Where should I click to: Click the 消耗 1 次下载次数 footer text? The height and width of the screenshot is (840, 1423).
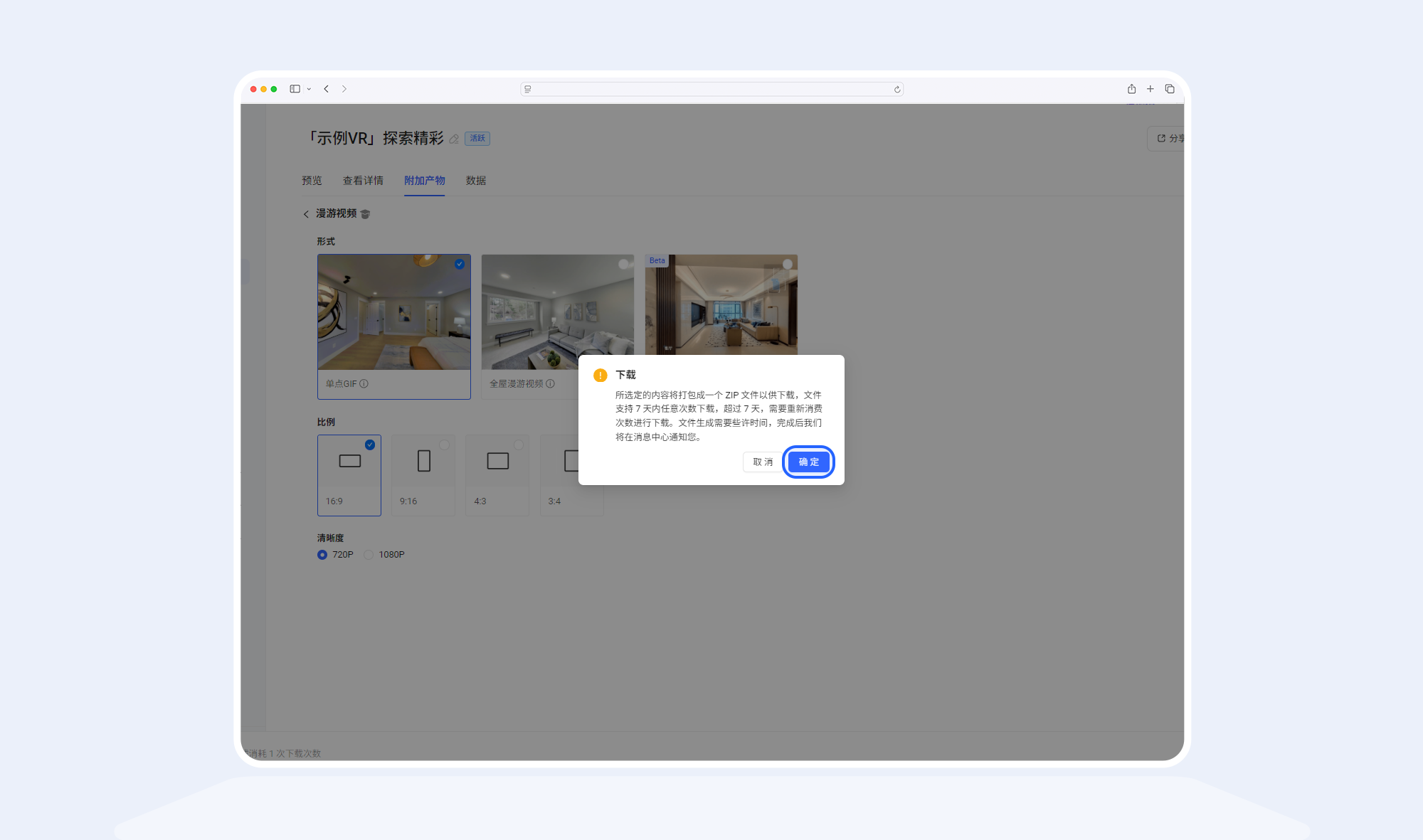tap(283, 753)
